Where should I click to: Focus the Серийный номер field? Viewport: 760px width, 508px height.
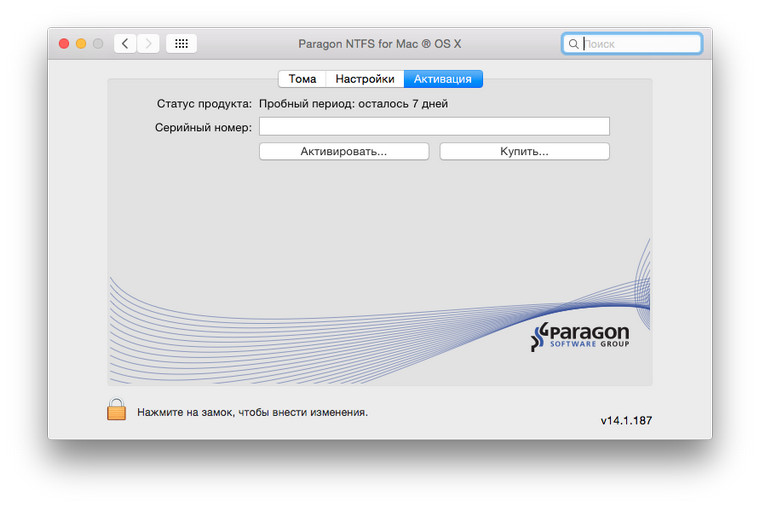(434, 127)
